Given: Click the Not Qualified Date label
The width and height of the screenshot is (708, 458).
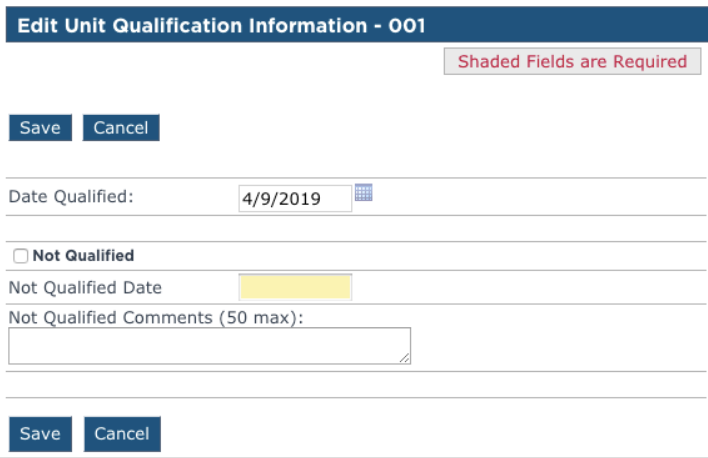Looking at the screenshot, I should (85, 288).
